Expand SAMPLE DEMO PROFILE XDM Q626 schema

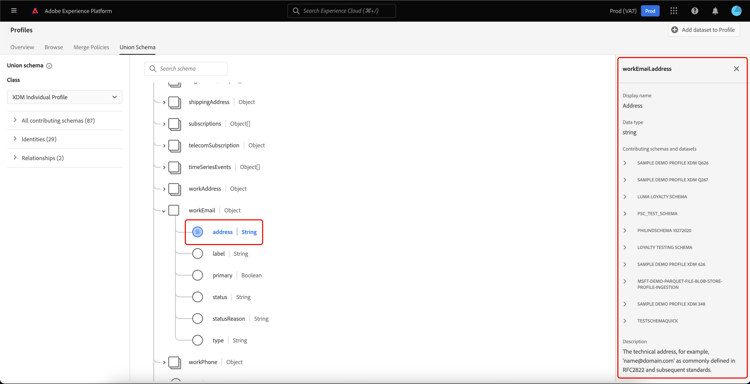pos(625,163)
